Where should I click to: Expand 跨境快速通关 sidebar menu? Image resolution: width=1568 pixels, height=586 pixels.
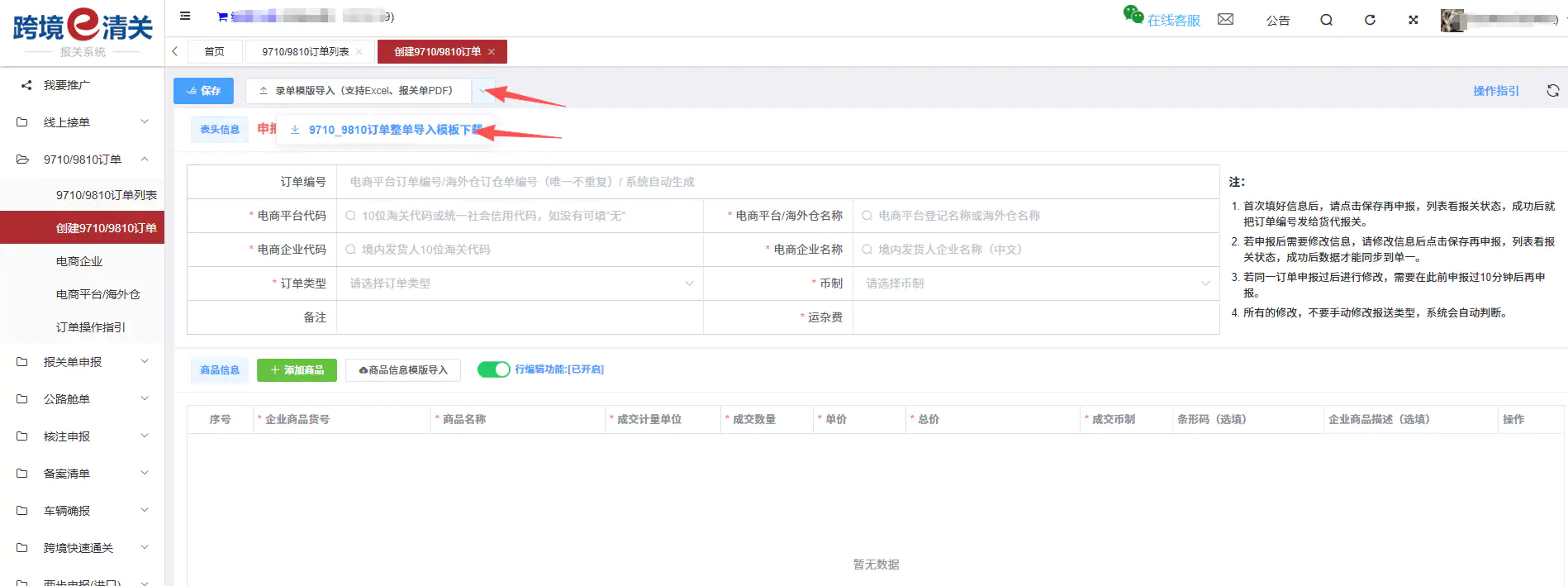point(83,548)
